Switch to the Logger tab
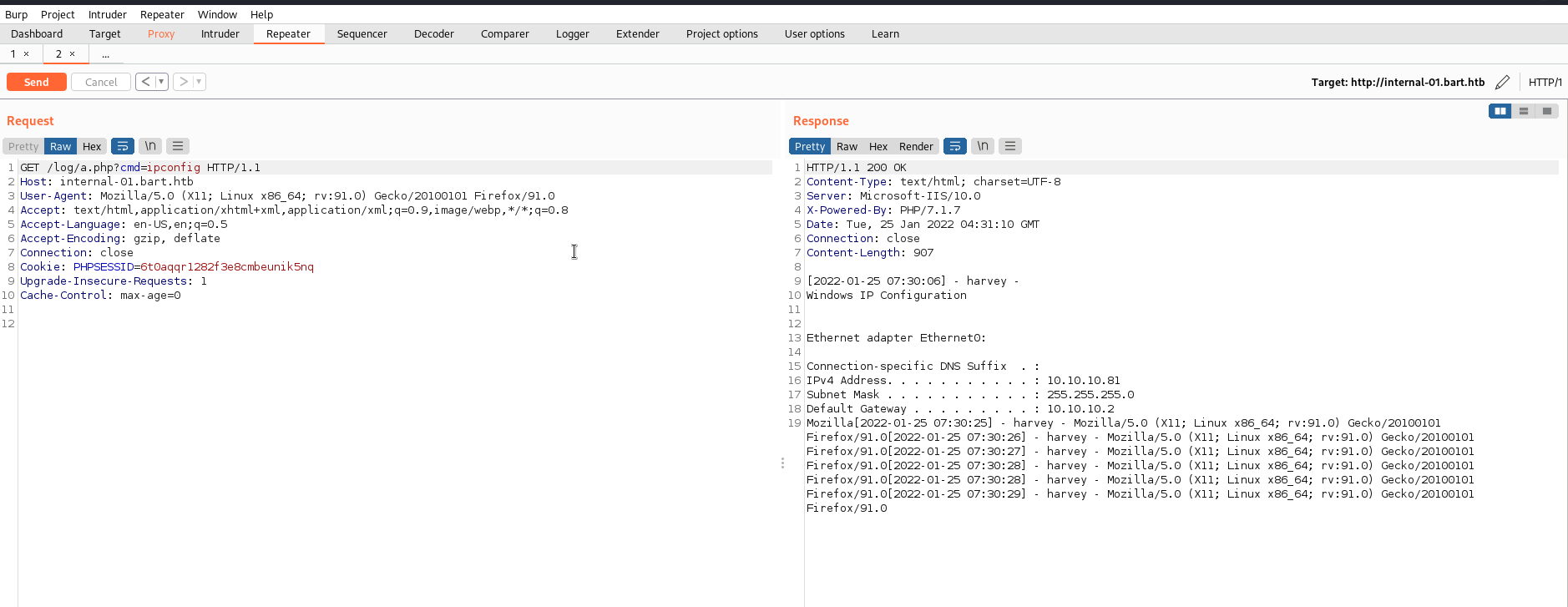 (573, 34)
